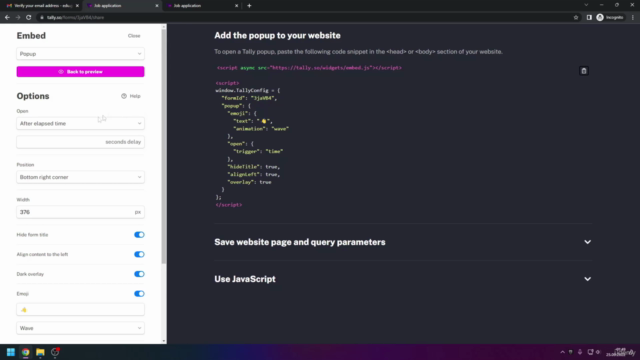View site information lock icon
The width and height of the screenshot is (640, 360).
[42, 18]
